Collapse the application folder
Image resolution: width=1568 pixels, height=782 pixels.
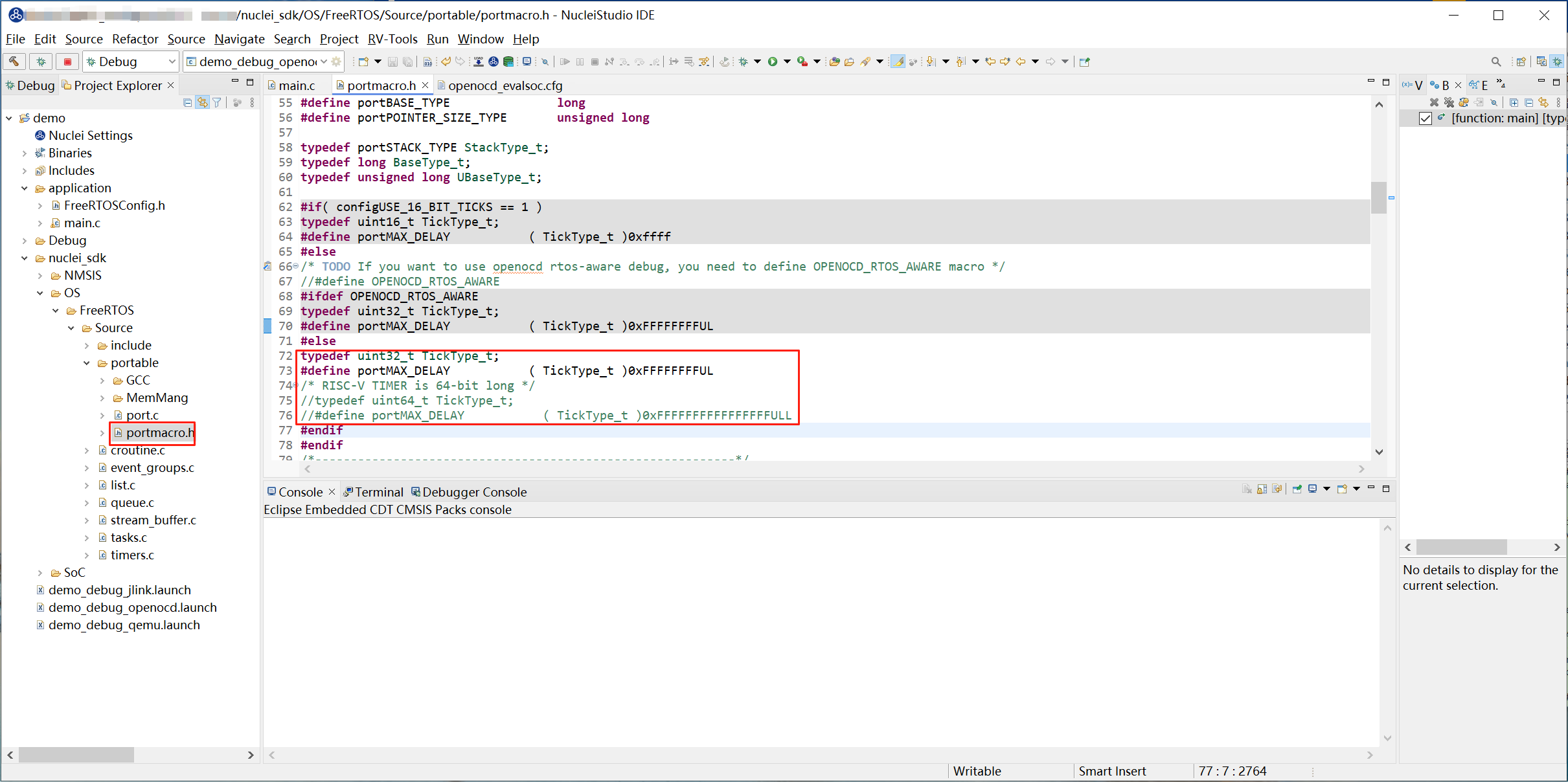[x=25, y=188]
